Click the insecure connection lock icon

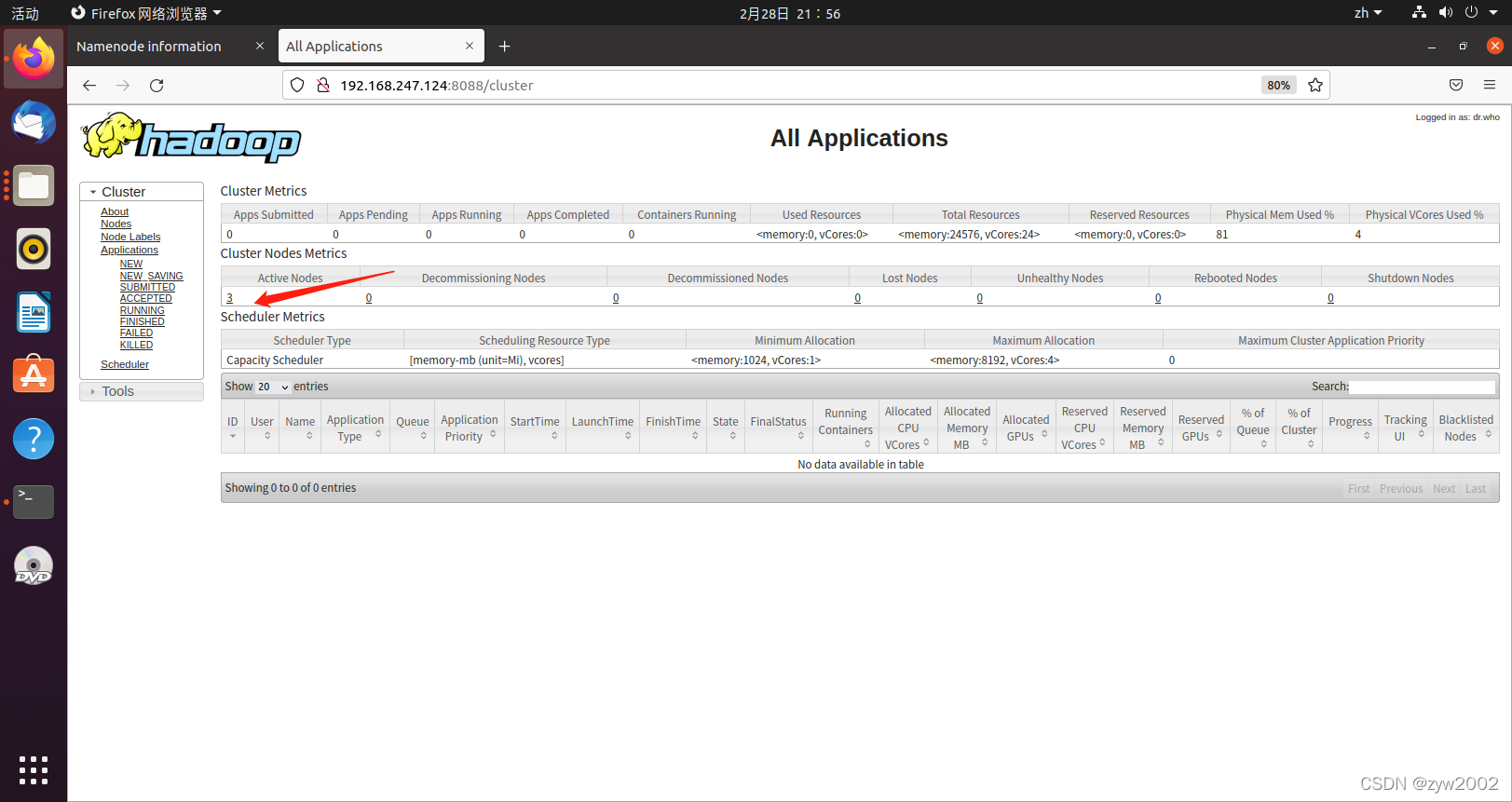pos(322,85)
